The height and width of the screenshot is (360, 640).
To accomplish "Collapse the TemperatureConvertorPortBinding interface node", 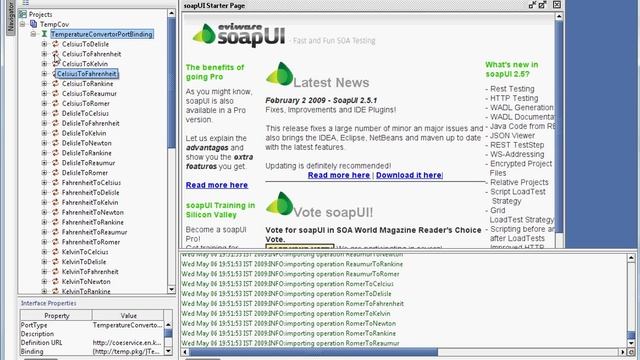I will (33, 34).
